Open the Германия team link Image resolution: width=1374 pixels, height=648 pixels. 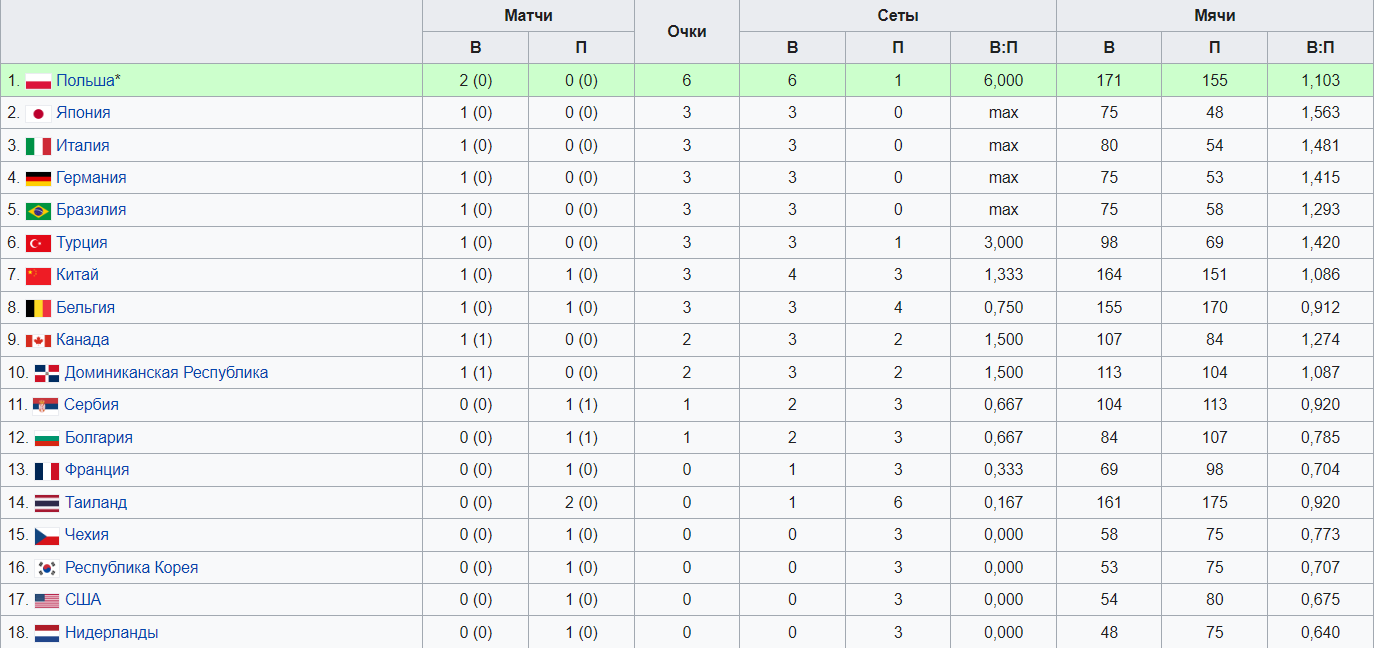pos(91,178)
